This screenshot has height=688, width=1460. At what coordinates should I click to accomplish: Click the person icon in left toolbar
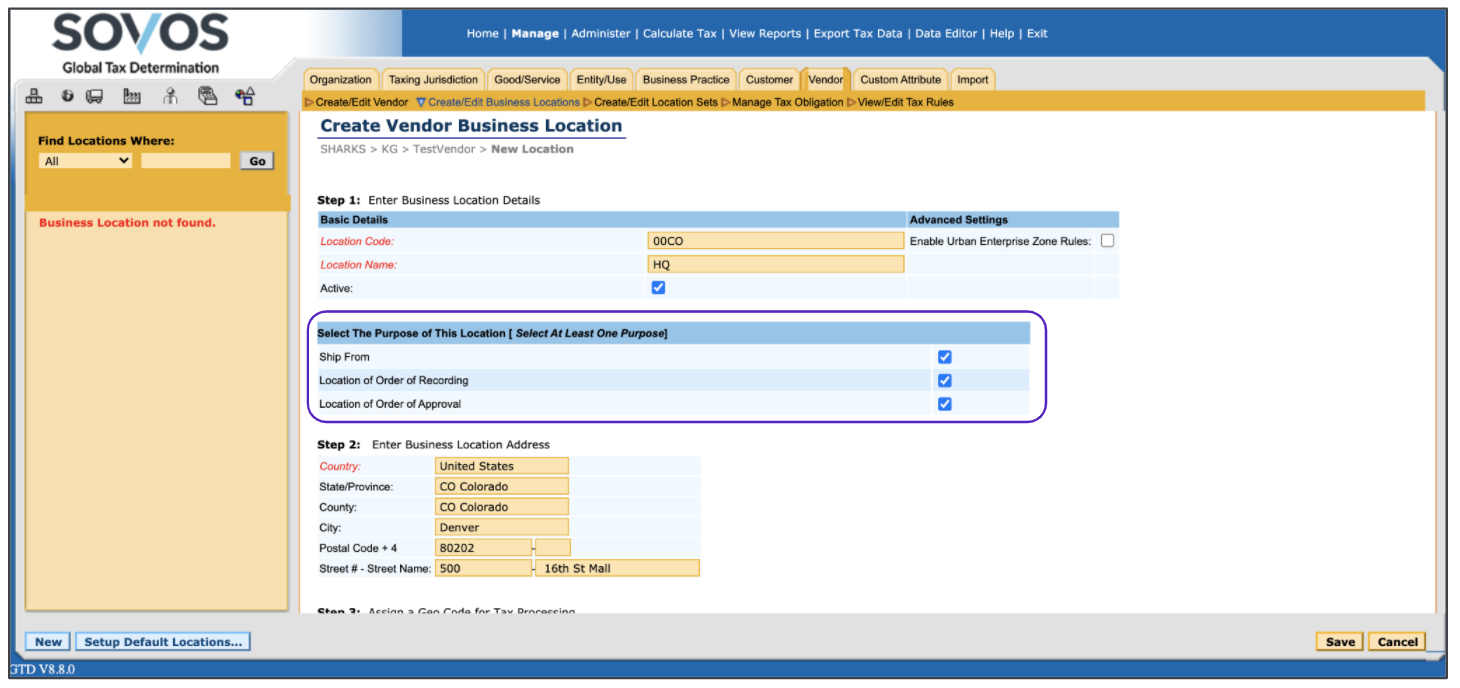click(170, 96)
